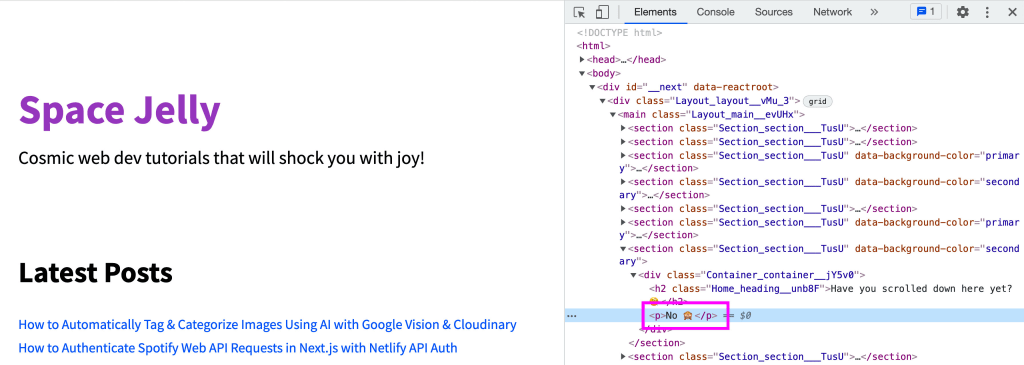Screen dimensions: 1024x365
Task: Show more DevTools tabs chevron
Action: [x=874, y=12]
